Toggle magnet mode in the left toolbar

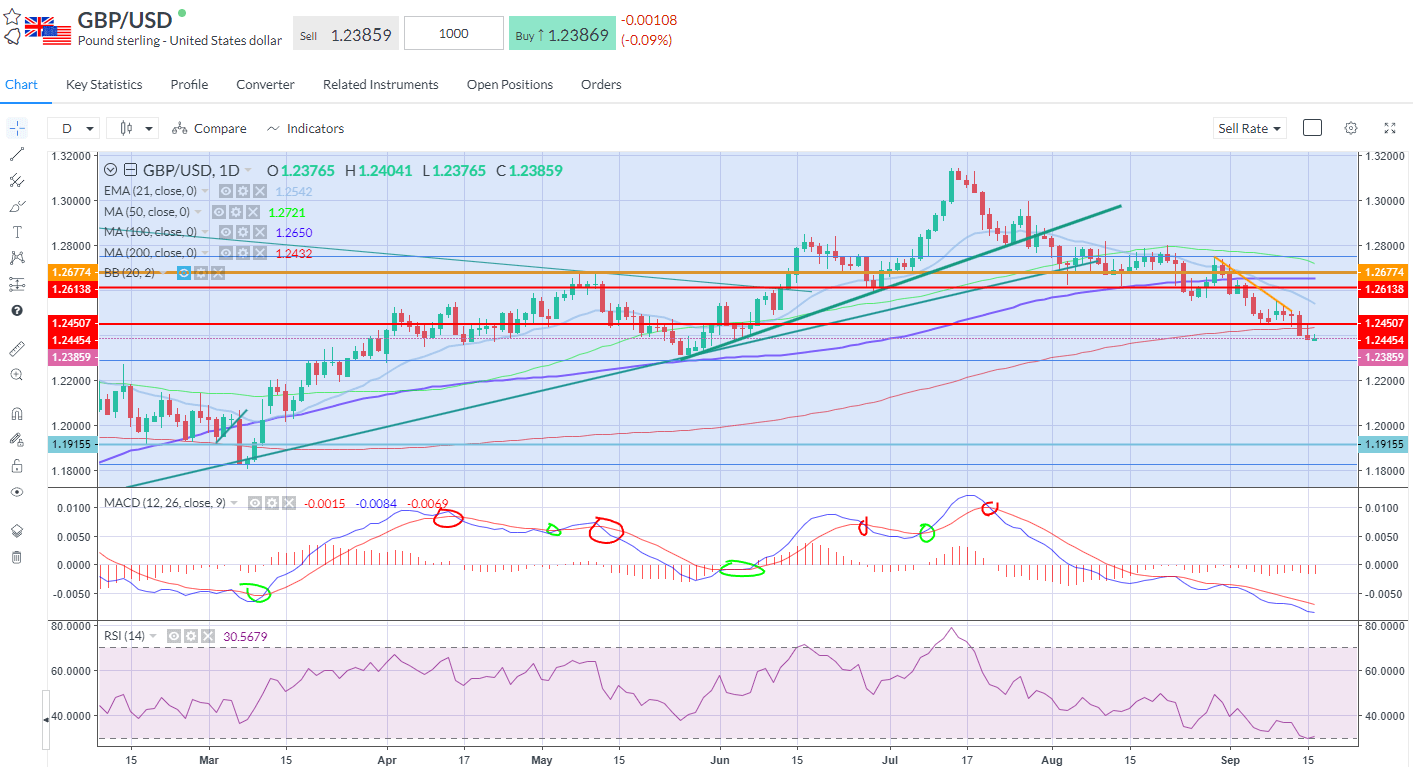click(x=16, y=413)
